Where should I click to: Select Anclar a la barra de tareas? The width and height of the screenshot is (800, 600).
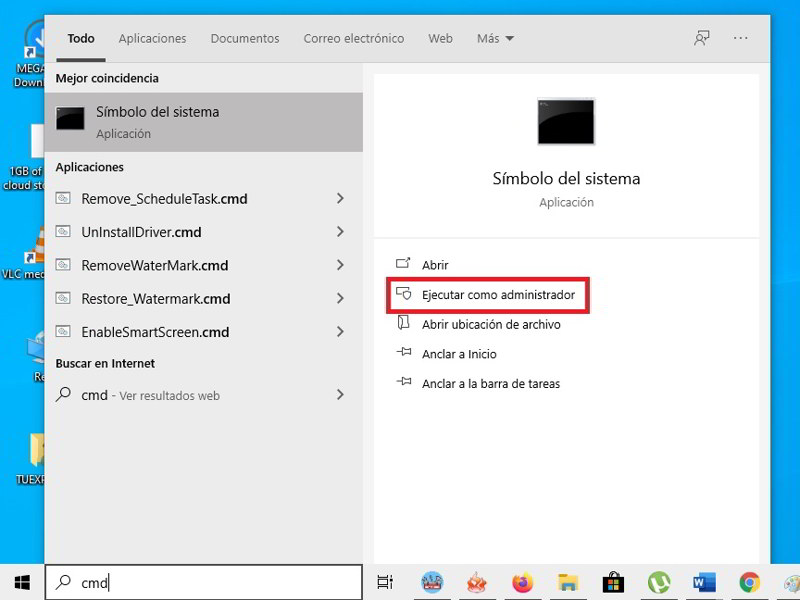490,383
